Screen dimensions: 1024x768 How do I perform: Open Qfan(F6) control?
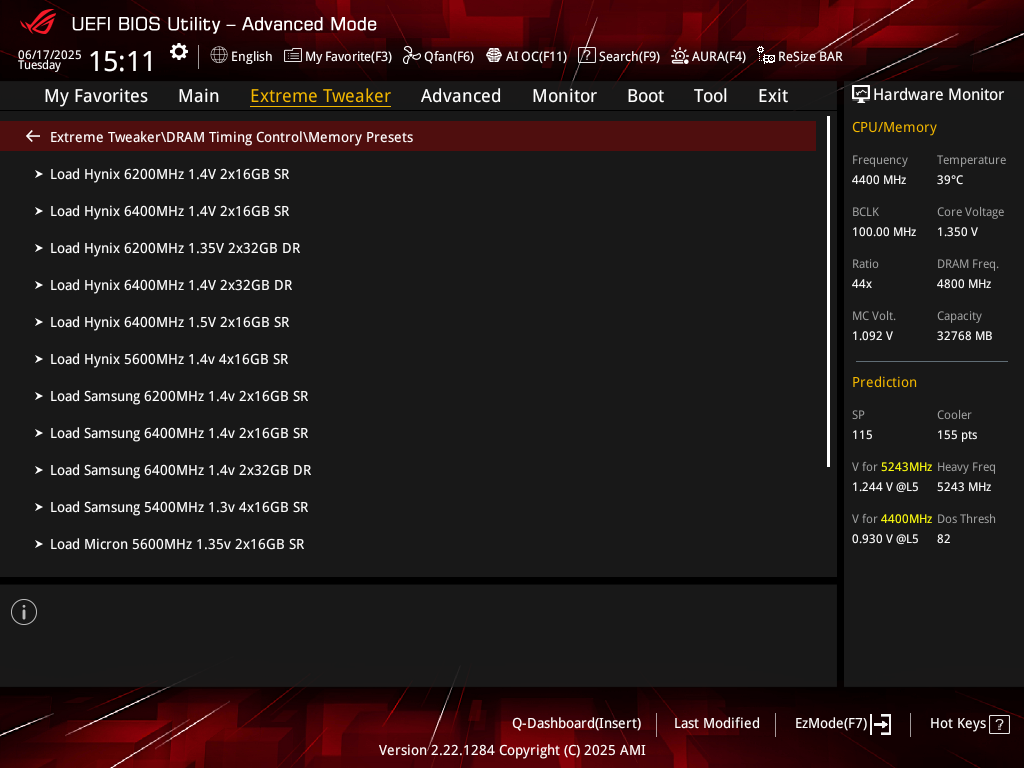click(x=449, y=56)
